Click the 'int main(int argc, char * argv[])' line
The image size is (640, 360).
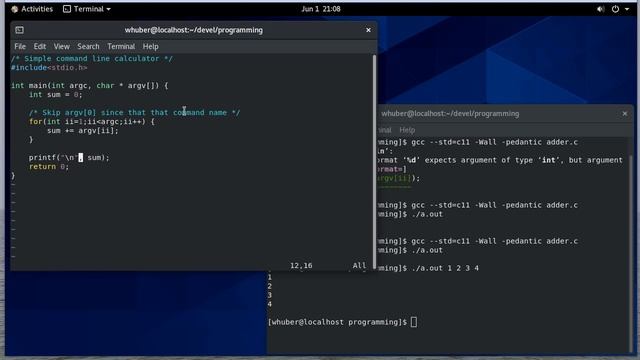point(89,86)
